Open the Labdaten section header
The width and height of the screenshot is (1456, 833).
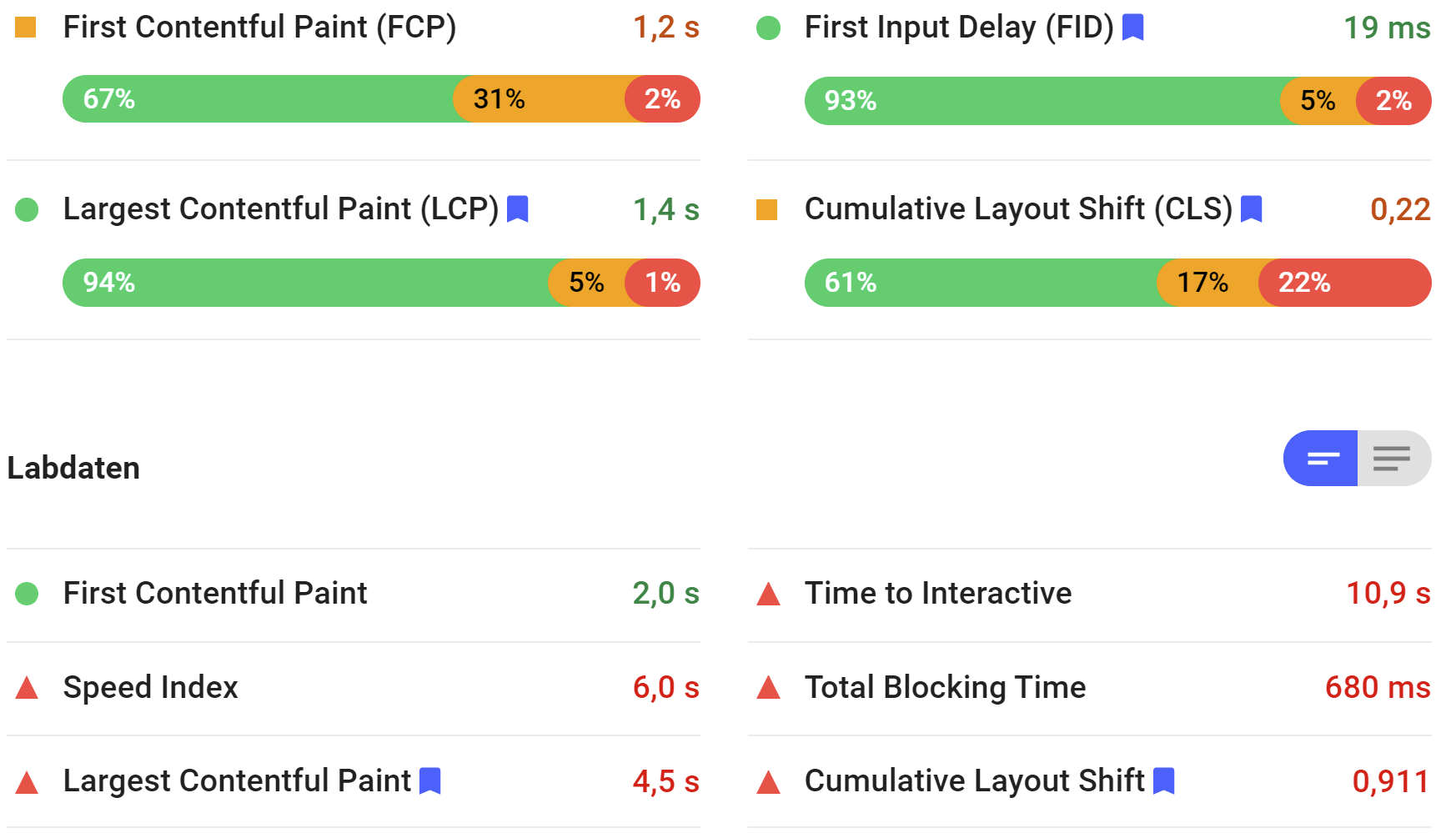tap(73, 468)
